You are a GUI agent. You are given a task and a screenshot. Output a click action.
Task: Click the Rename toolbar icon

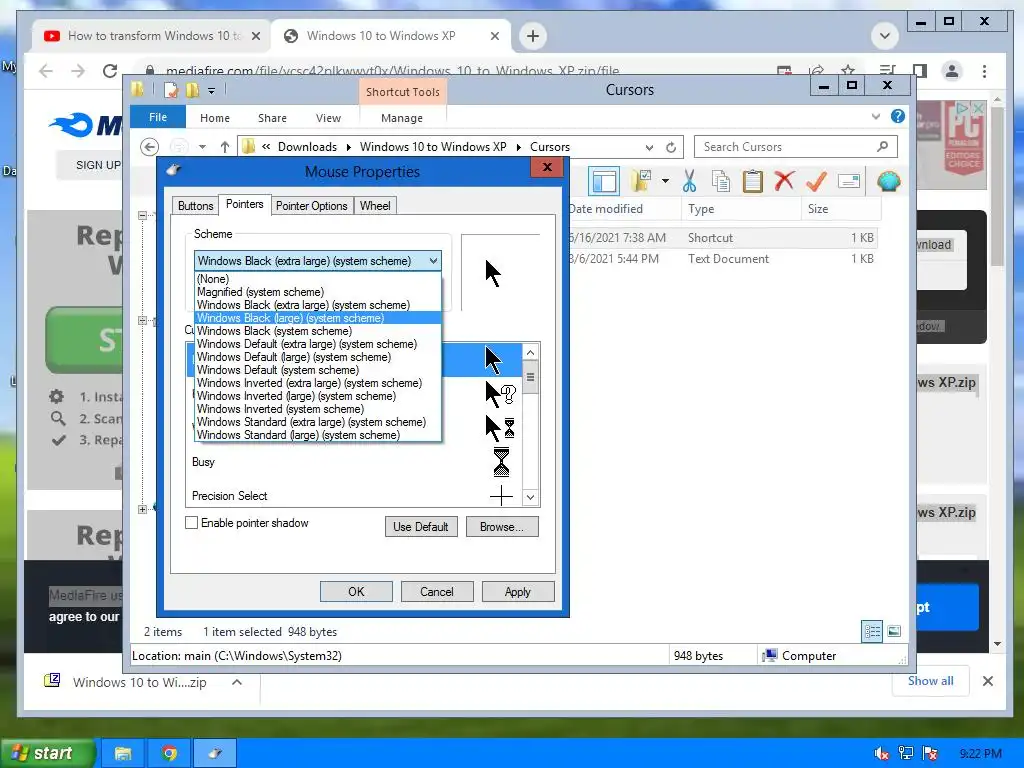(848, 181)
